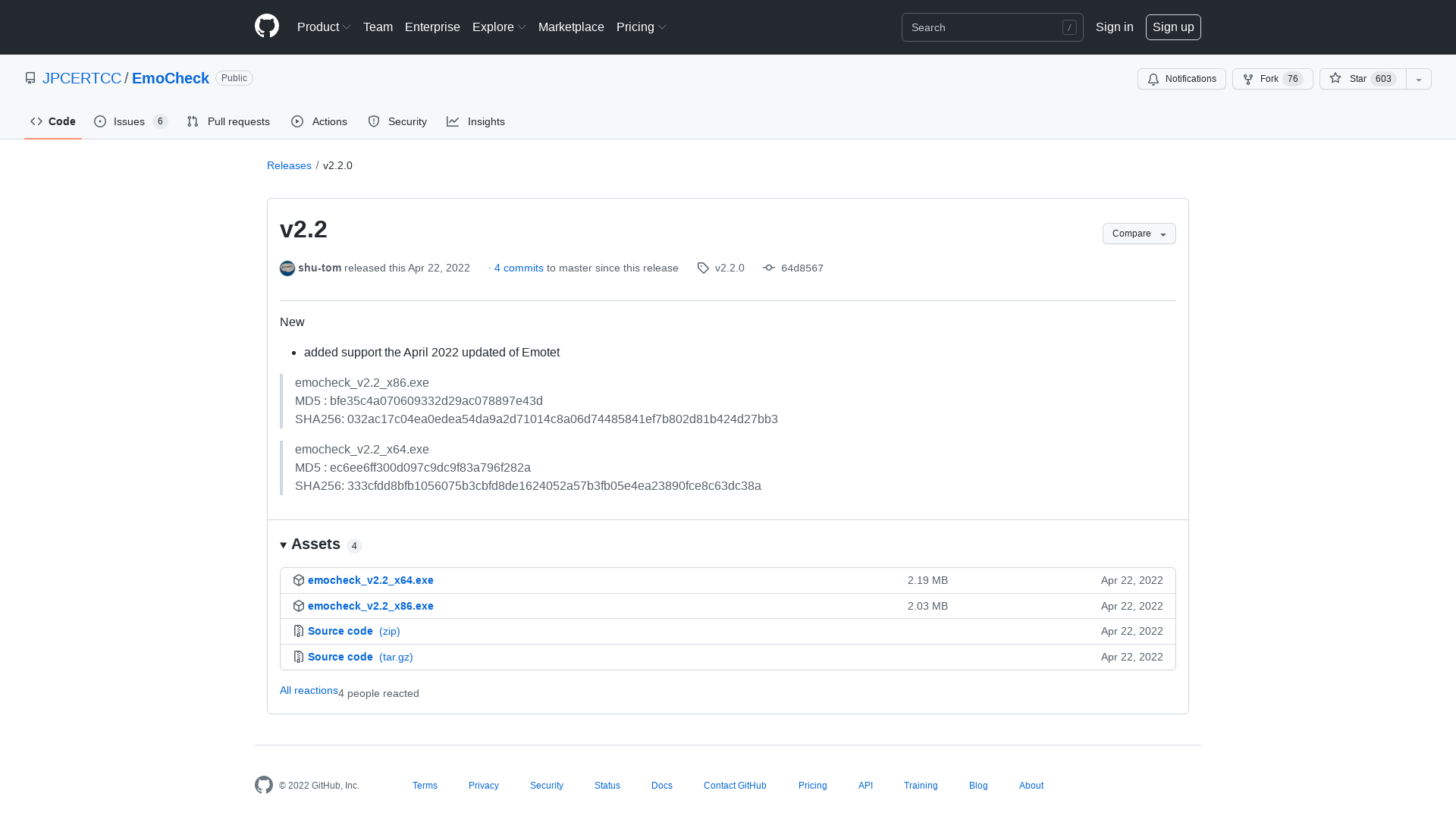
Task: Open the shu-tom user profile link
Action: (319, 268)
